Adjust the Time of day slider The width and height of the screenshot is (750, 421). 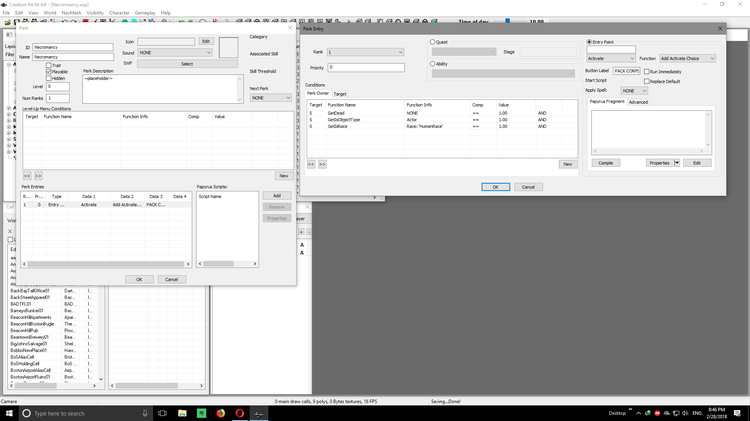[507, 21]
